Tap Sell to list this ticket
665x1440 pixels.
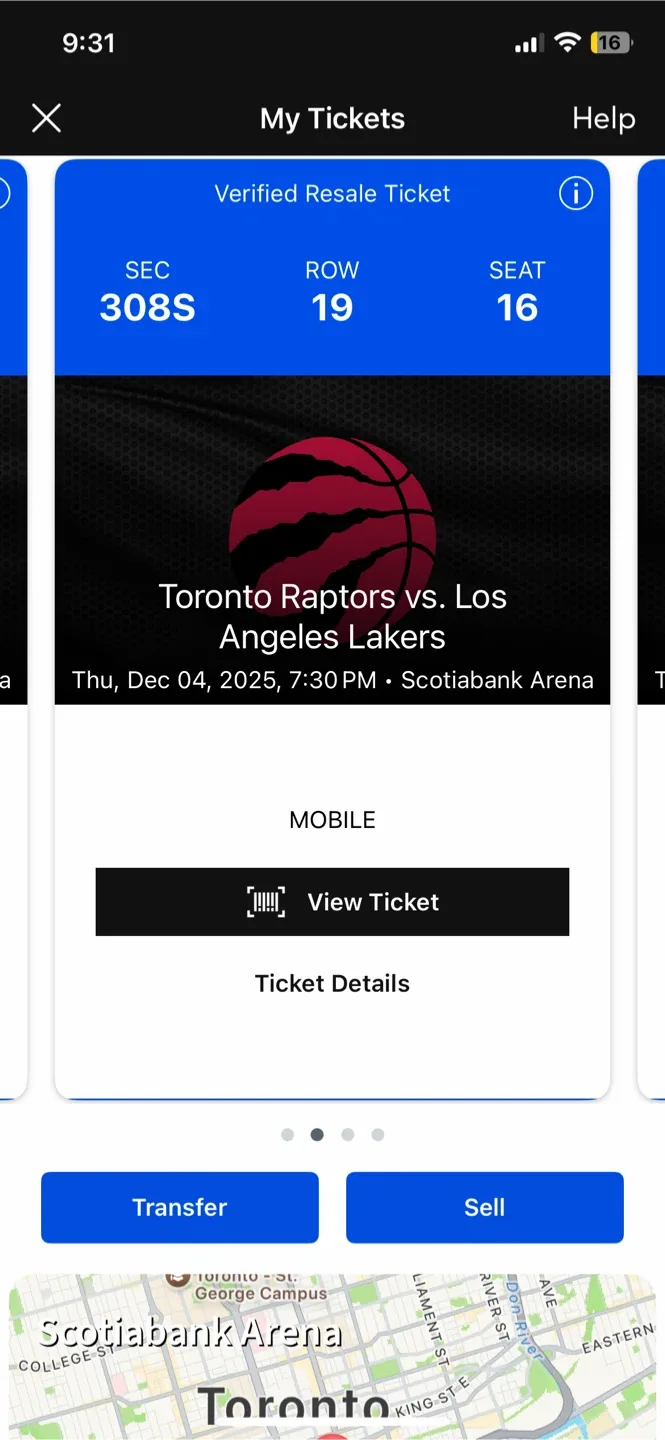click(484, 1207)
